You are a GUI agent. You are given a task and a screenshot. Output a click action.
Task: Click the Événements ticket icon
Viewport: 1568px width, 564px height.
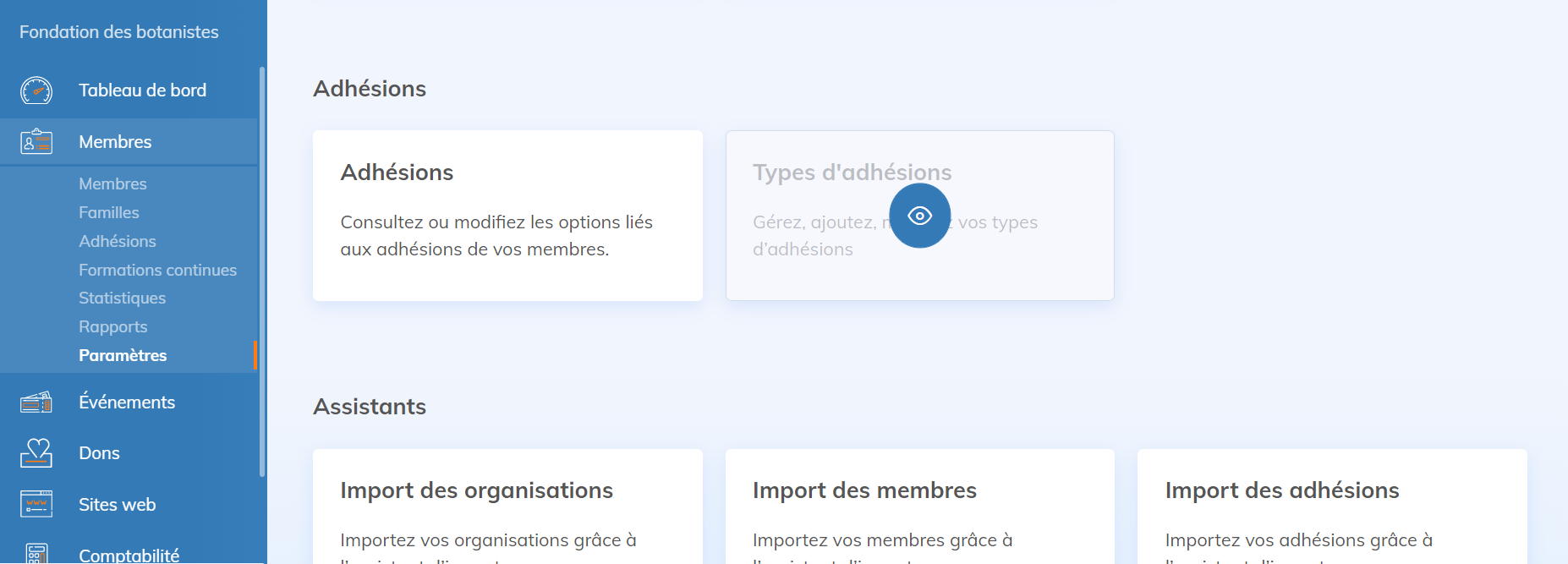[36, 402]
